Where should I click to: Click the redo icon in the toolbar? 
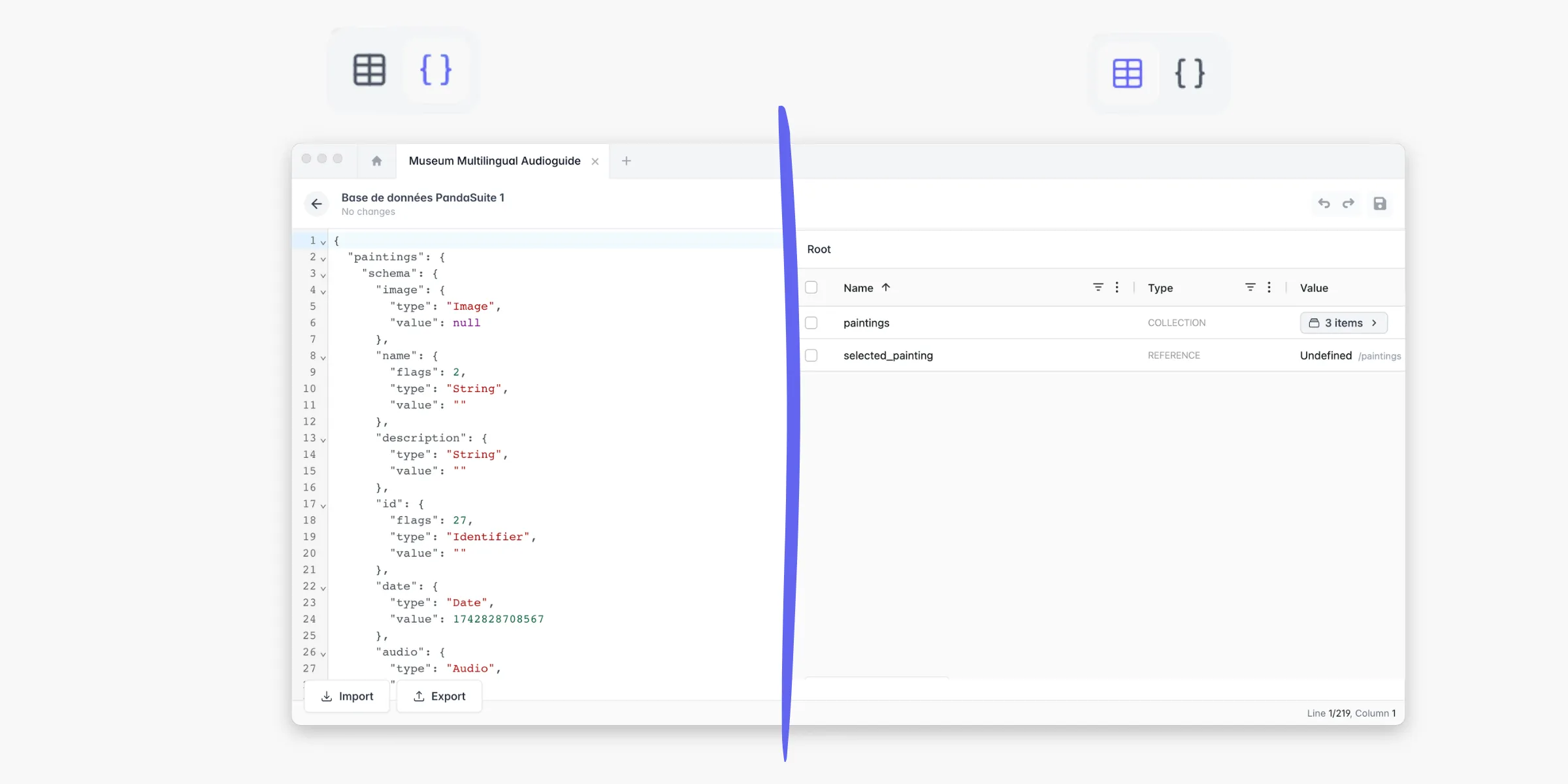coord(1348,204)
